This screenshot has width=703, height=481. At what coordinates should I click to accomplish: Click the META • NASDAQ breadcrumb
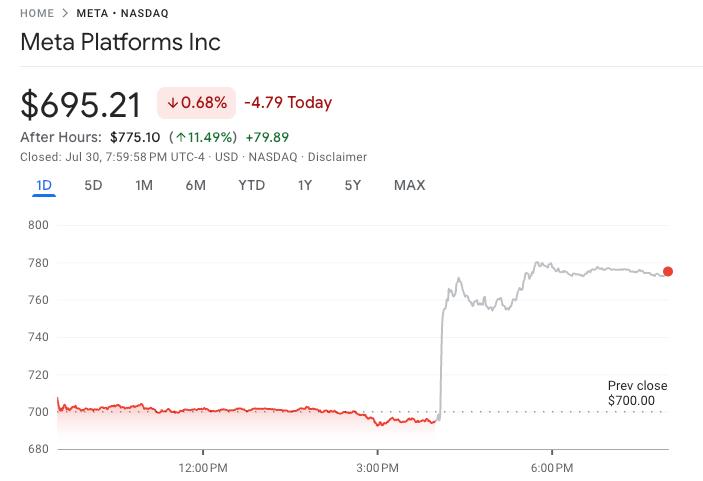[x=122, y=13]
